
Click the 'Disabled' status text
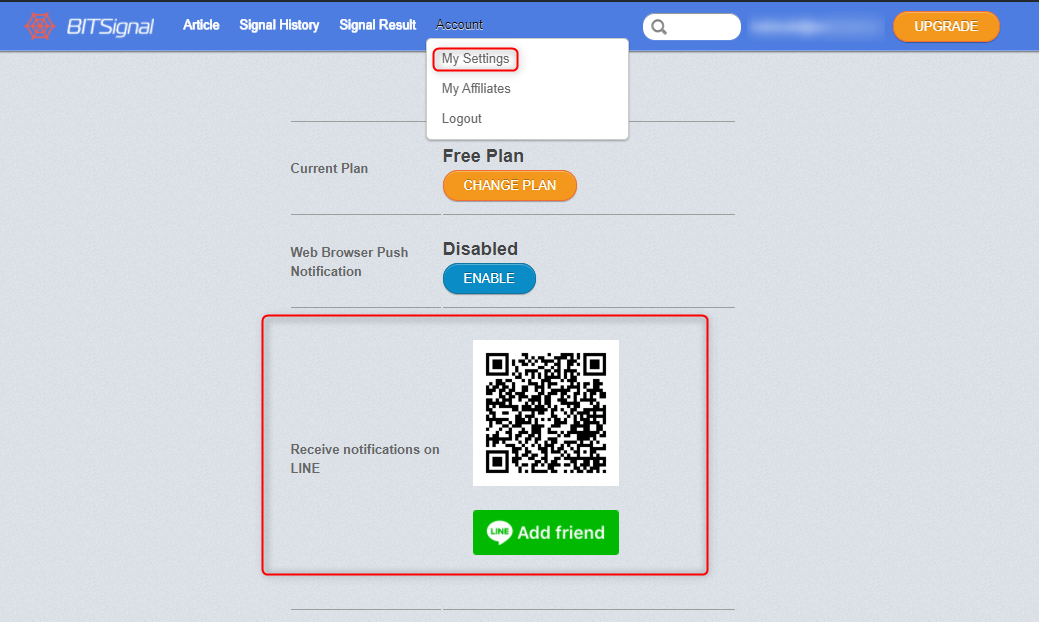pyautogui.click(x=480, y=249)
